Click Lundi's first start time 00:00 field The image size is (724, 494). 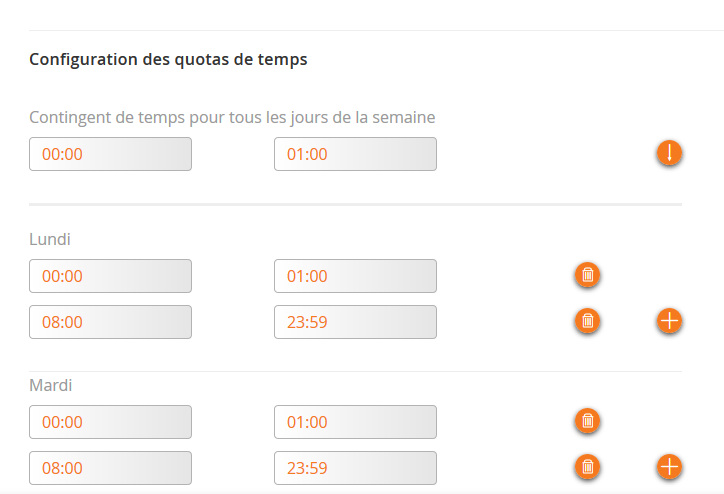pos(110,276)
